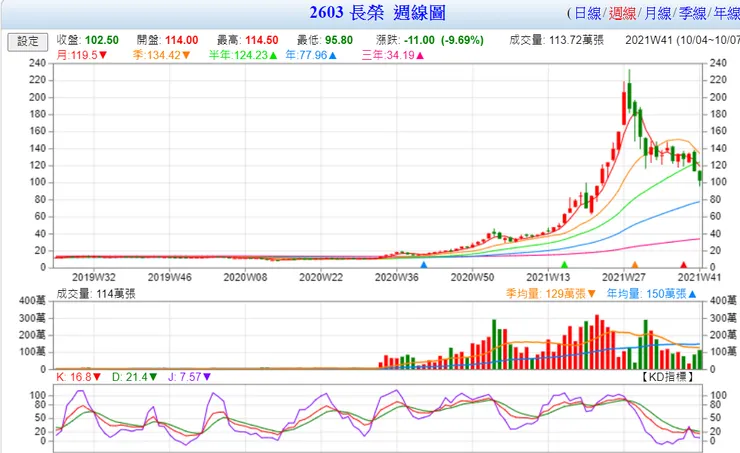Open the 設定 settings button
Viewport: 740px width, 453px height.
click(x=28, y=42)
